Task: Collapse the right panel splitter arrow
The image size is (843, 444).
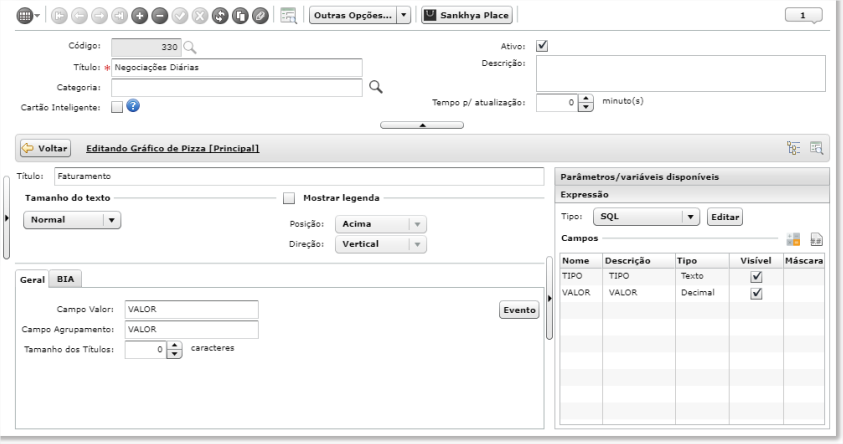Action: tap(549, 298)
